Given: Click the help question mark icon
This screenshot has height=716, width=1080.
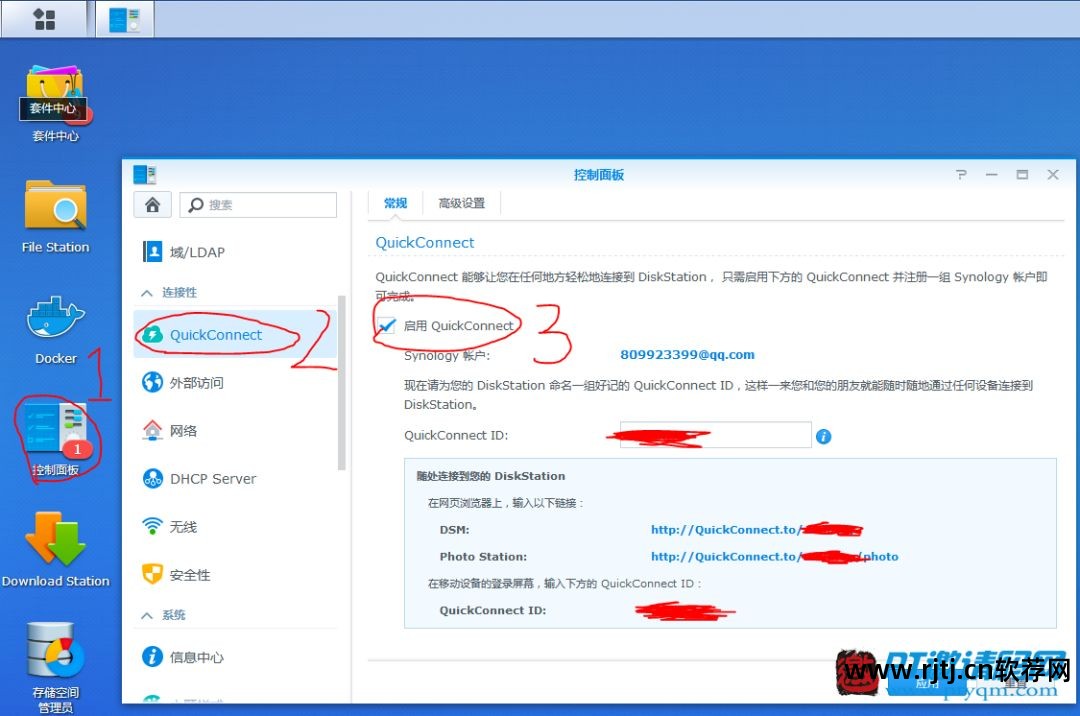Looking at the screenshot, I should (961, 175).
